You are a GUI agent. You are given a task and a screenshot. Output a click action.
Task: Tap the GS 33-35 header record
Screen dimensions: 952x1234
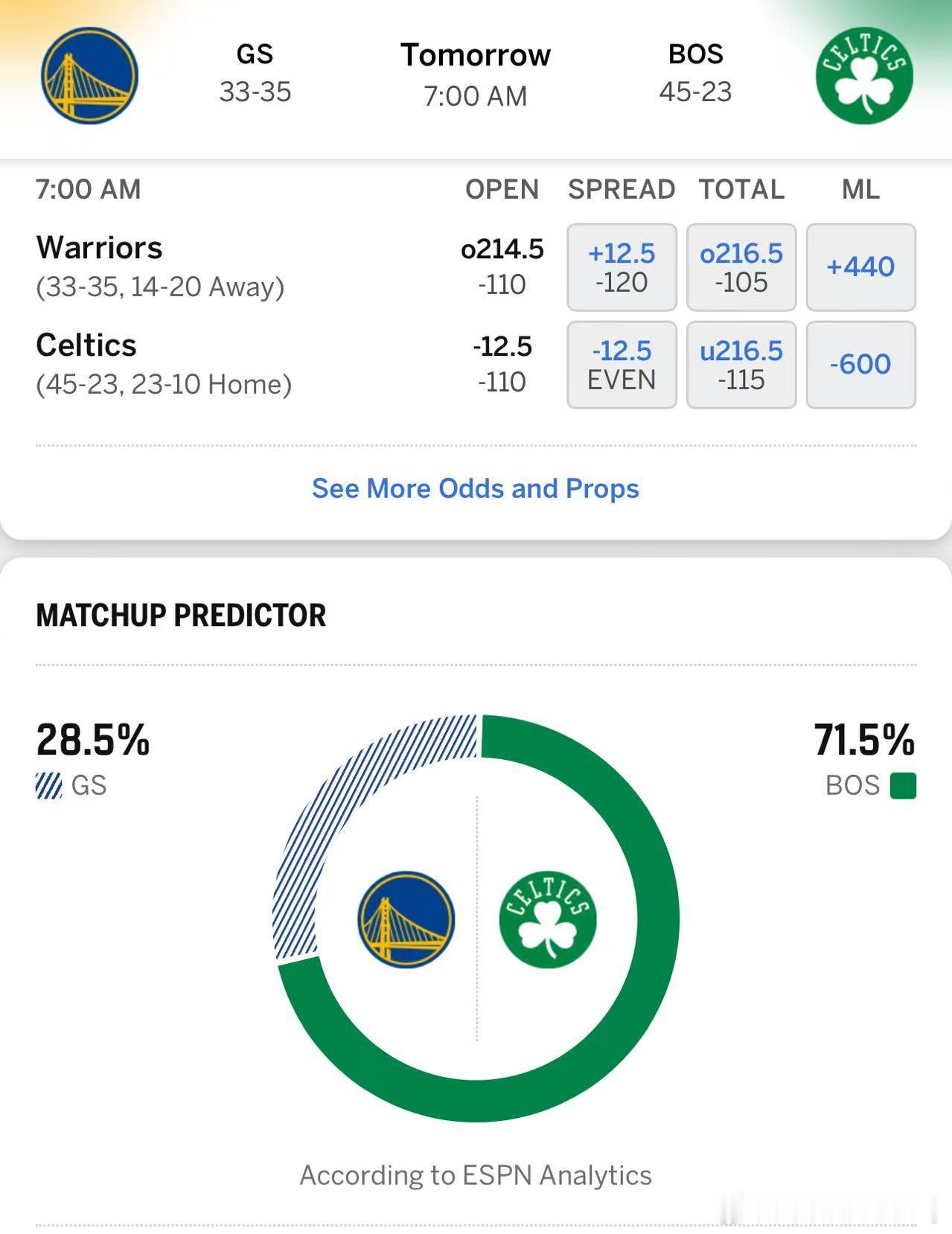pos(255,73)
